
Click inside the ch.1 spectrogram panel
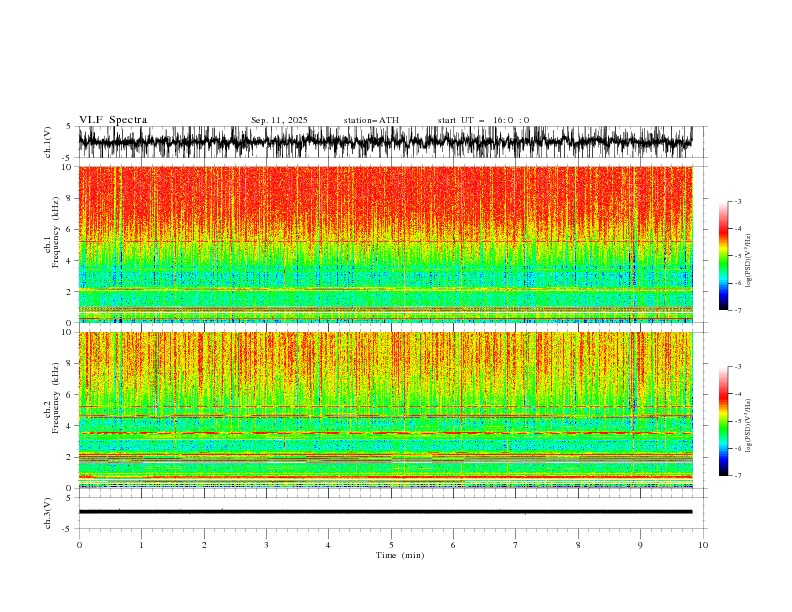[385, 244]
